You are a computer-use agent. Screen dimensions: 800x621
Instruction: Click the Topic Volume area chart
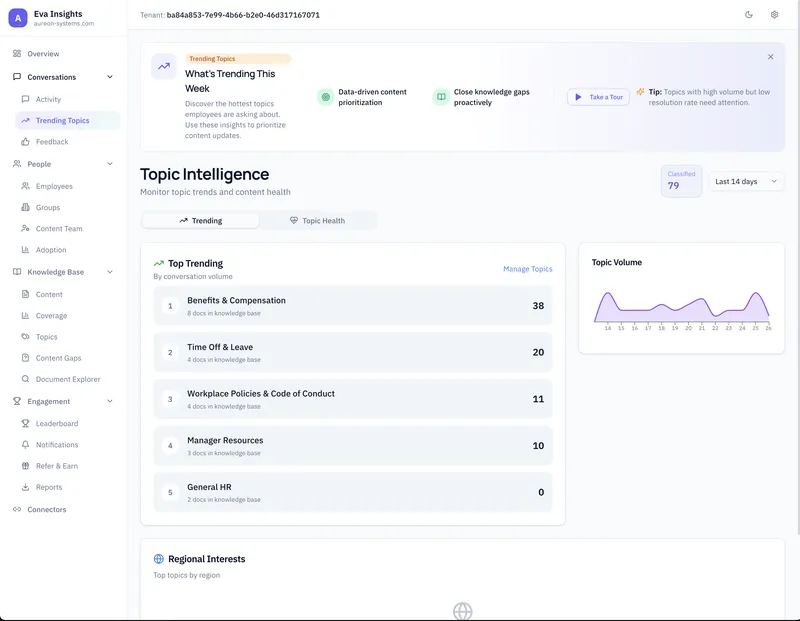click(x=682, y=310)
